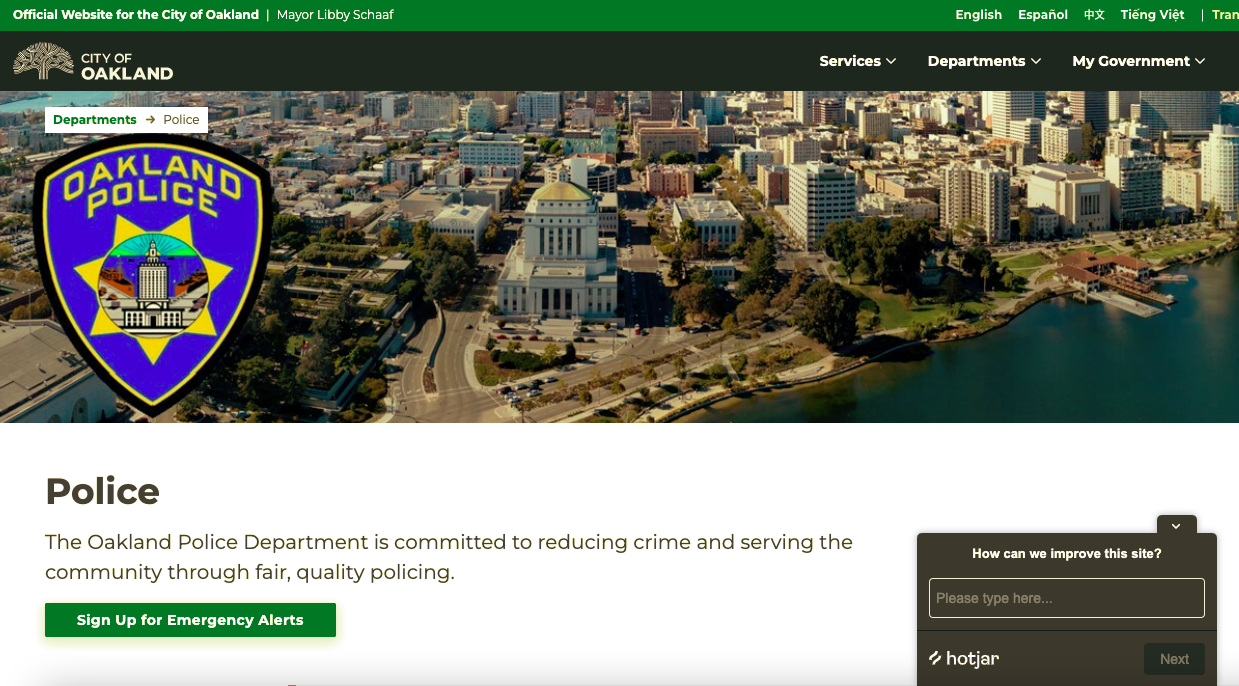The height and width of the screenshot is (686, 1239).
Task: Expand the Departments navigation menu
Action: point(984,61)
